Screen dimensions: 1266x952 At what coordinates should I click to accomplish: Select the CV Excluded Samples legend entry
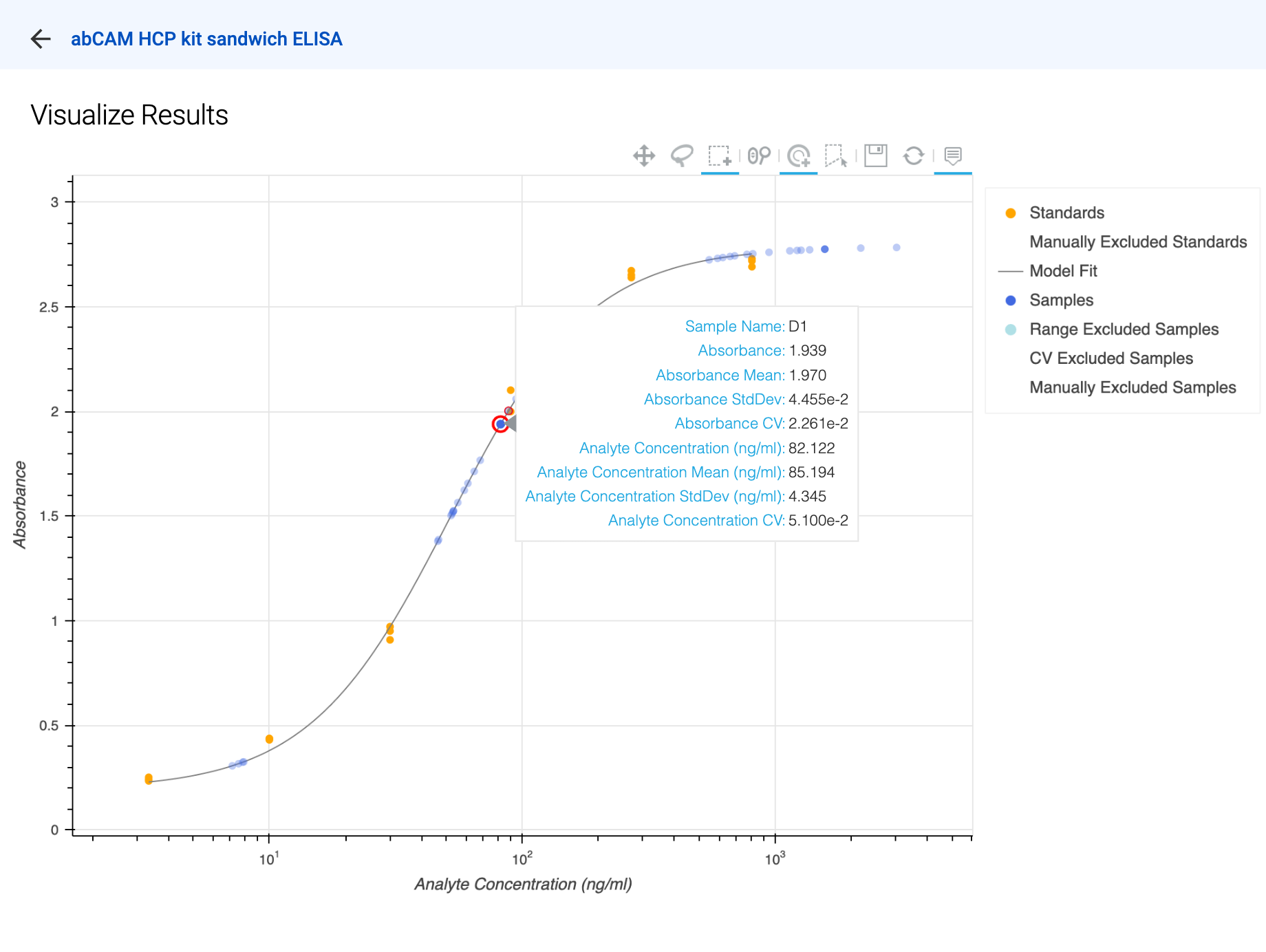click(x=1111, y=358)
